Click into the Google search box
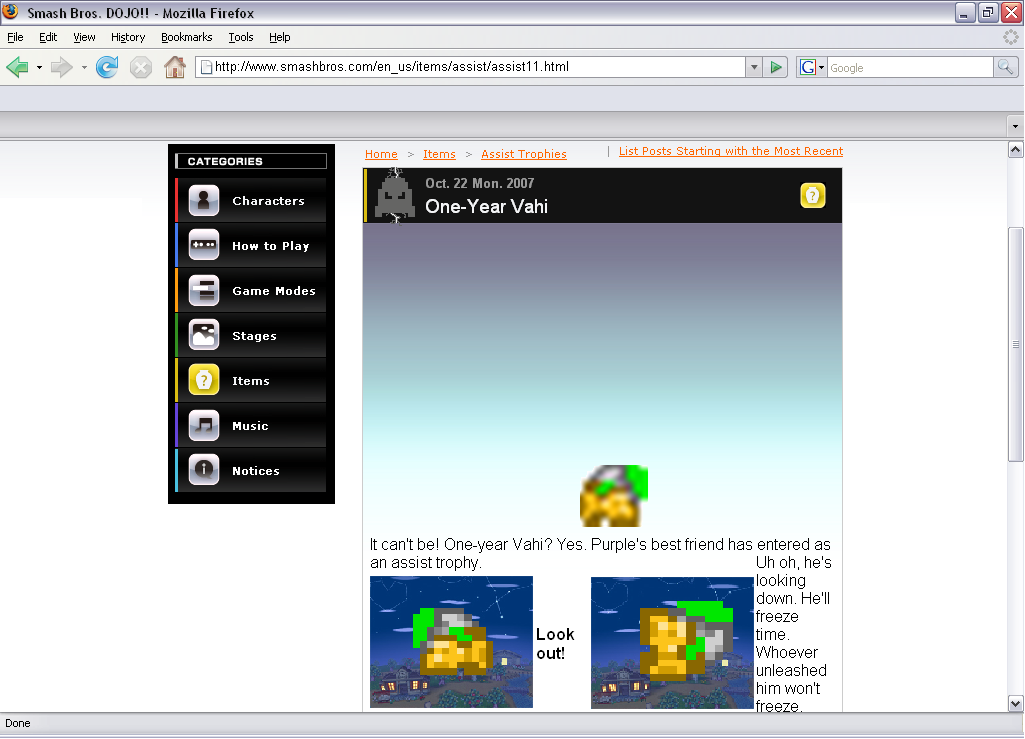 click(910, 67)
